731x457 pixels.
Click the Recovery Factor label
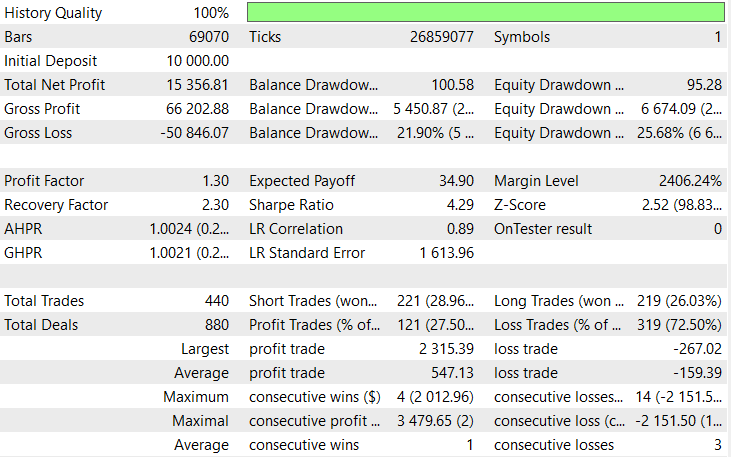(56, 205)
